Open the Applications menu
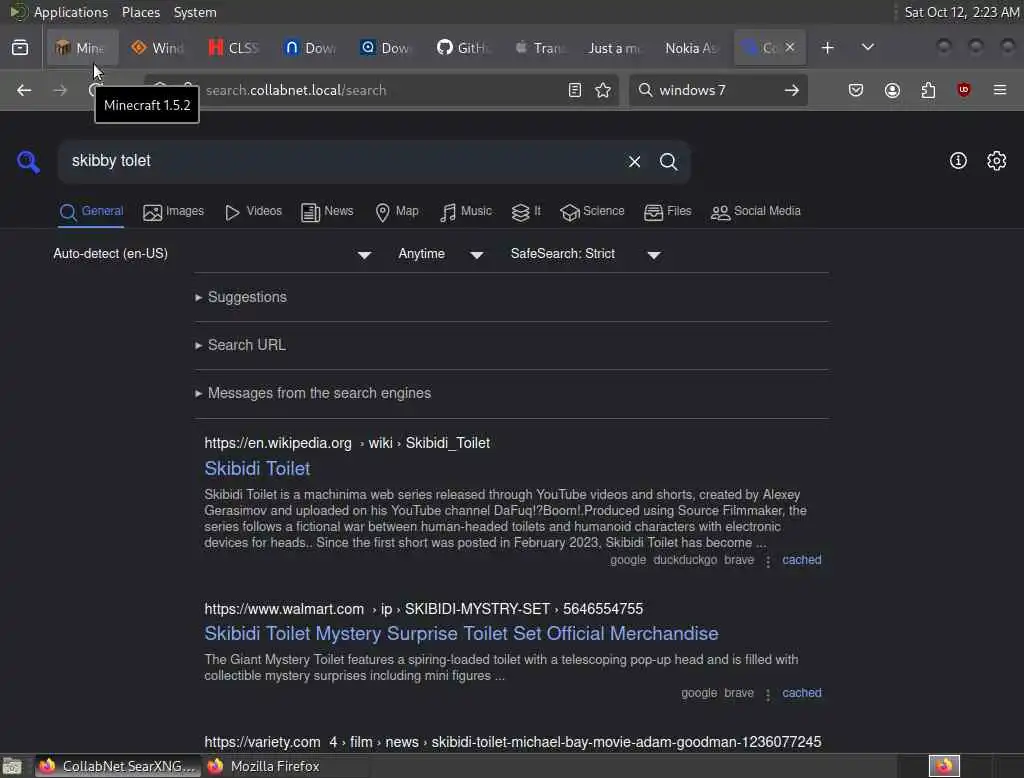This screenshot has height=778, width=1024. 71,12
